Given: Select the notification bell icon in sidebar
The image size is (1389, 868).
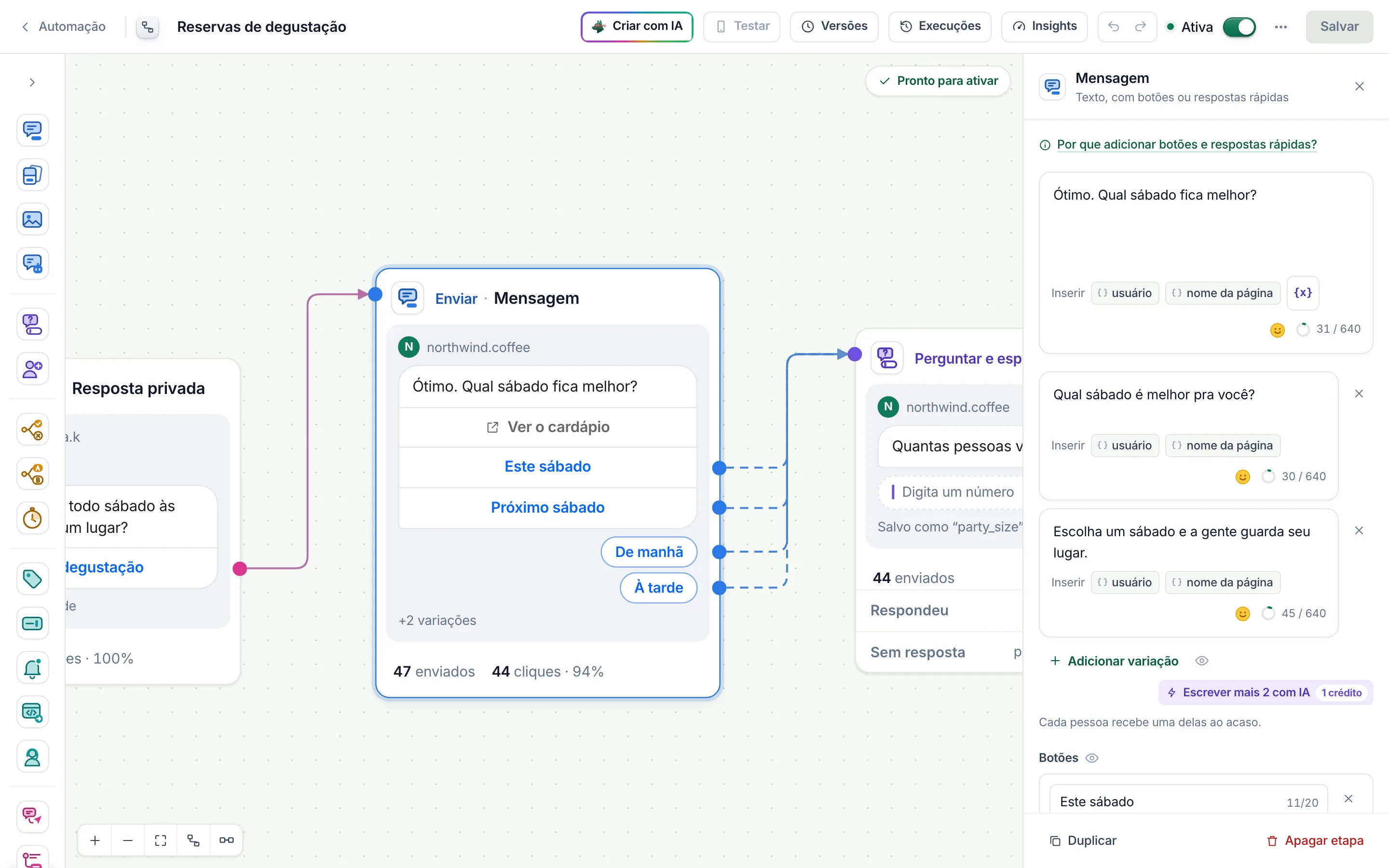Looking at the screenshot, I should [32, 668].
